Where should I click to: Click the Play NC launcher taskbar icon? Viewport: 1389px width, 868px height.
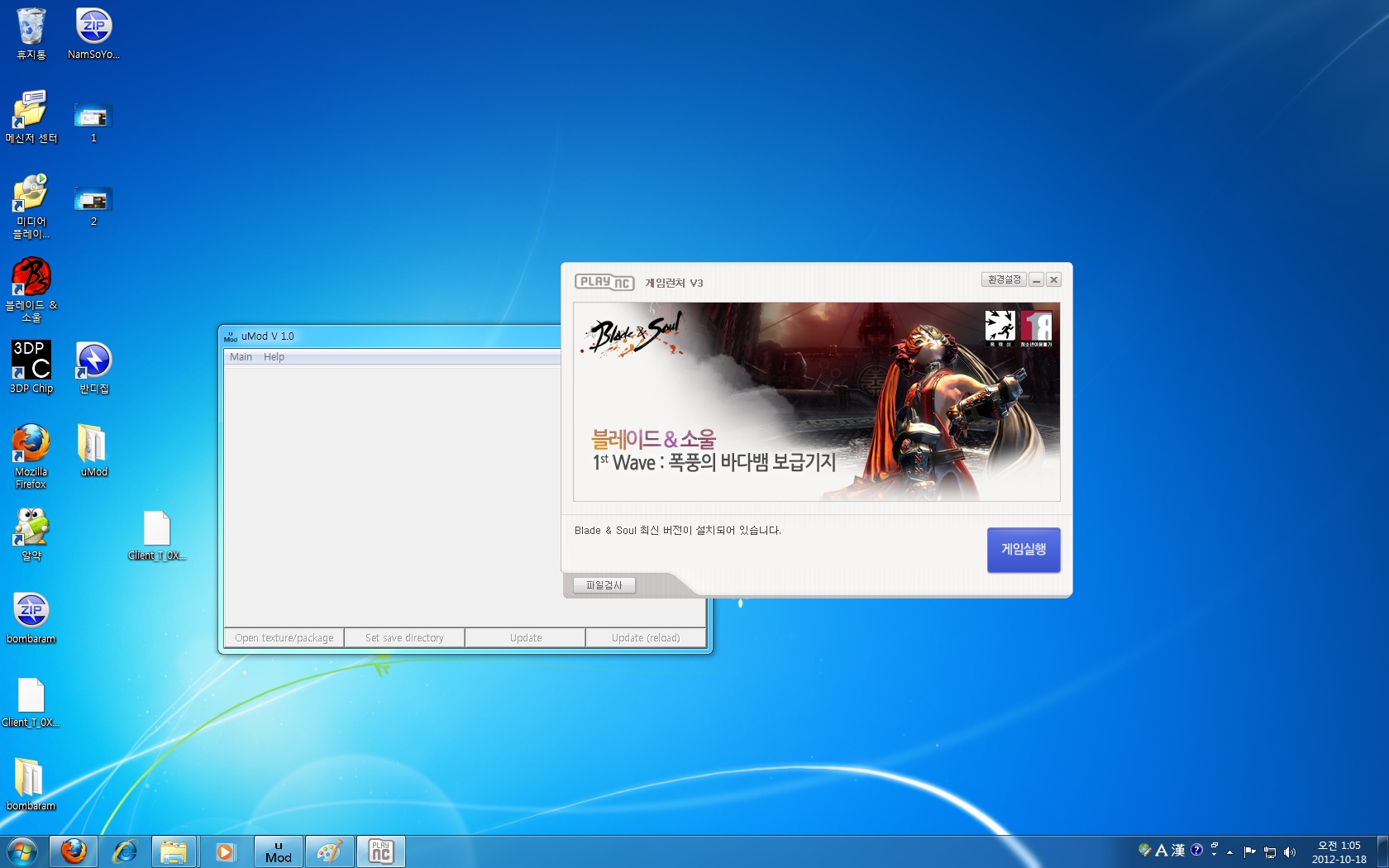click(380, 851)
